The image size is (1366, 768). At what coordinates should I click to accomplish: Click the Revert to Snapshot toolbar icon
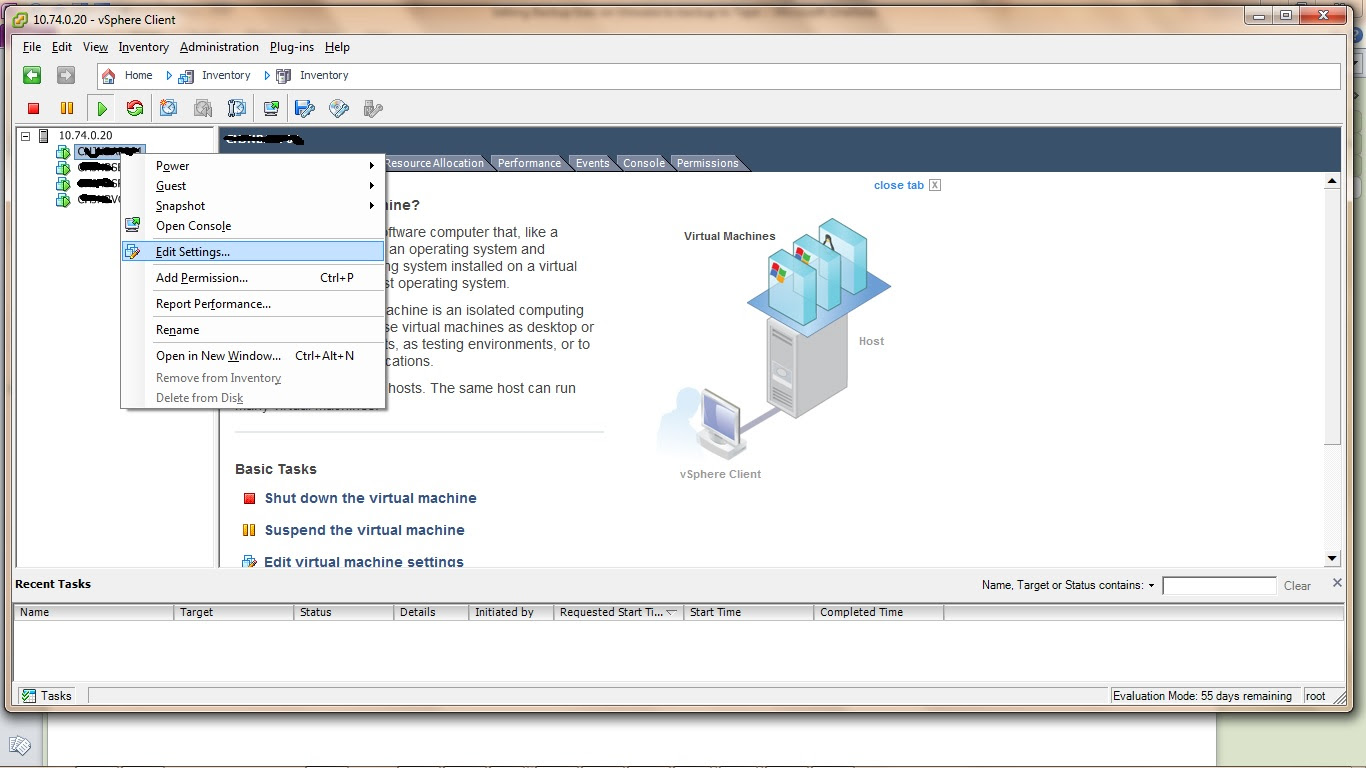[x=203, y=108]
